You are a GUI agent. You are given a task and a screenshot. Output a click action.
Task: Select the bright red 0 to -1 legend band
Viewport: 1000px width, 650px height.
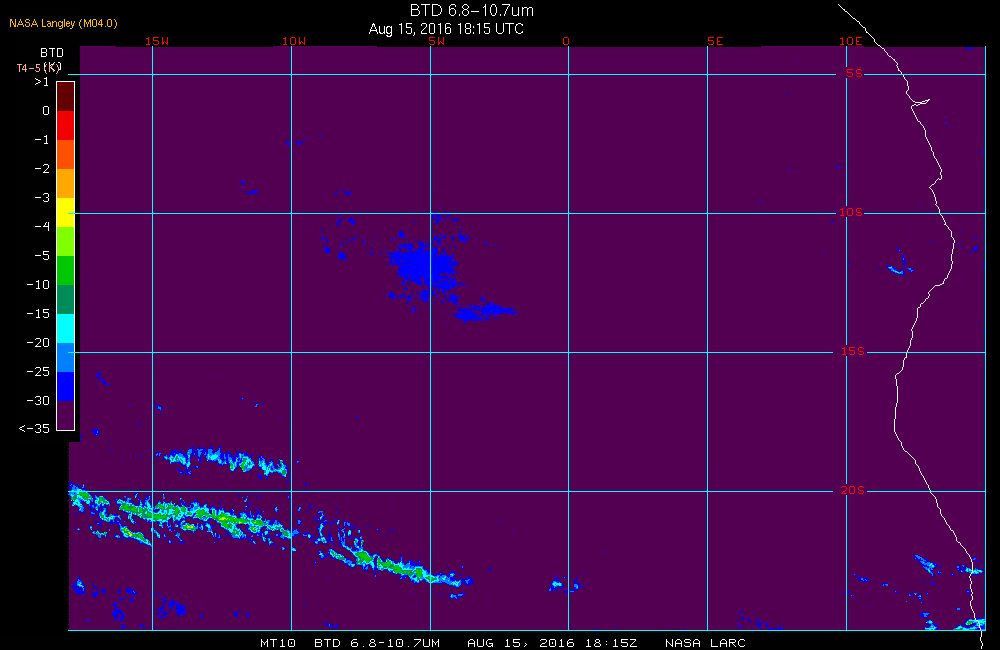pyautogui.click(x=66, y=126)
